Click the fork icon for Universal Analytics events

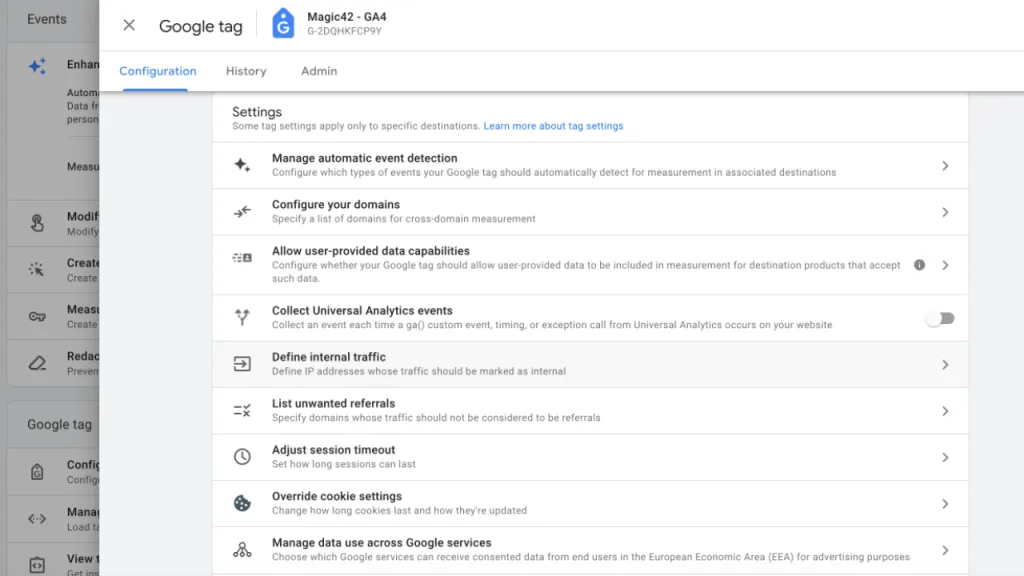[242, 317]
